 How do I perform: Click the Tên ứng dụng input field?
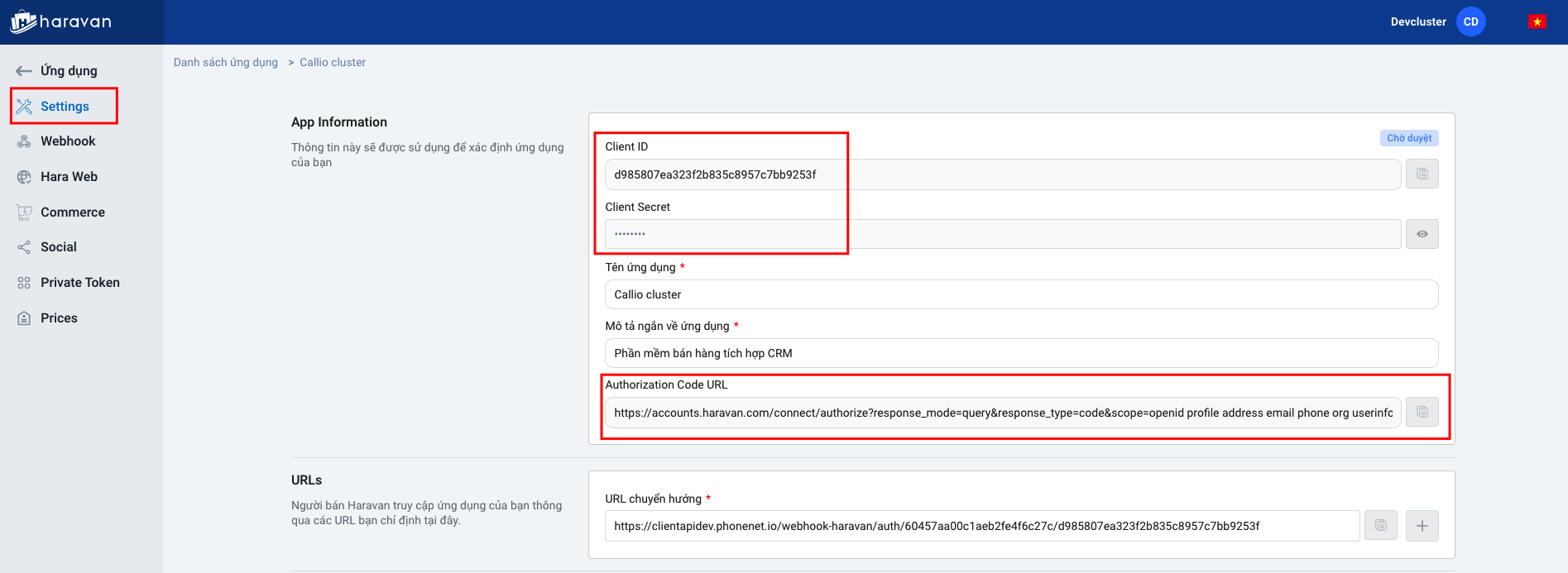click(1021, 294)
